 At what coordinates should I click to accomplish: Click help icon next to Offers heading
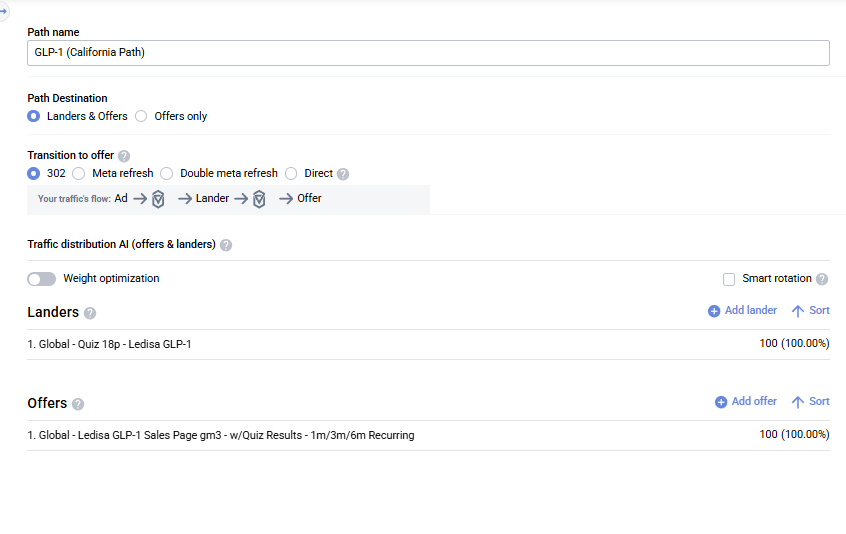tap(78, 404)
